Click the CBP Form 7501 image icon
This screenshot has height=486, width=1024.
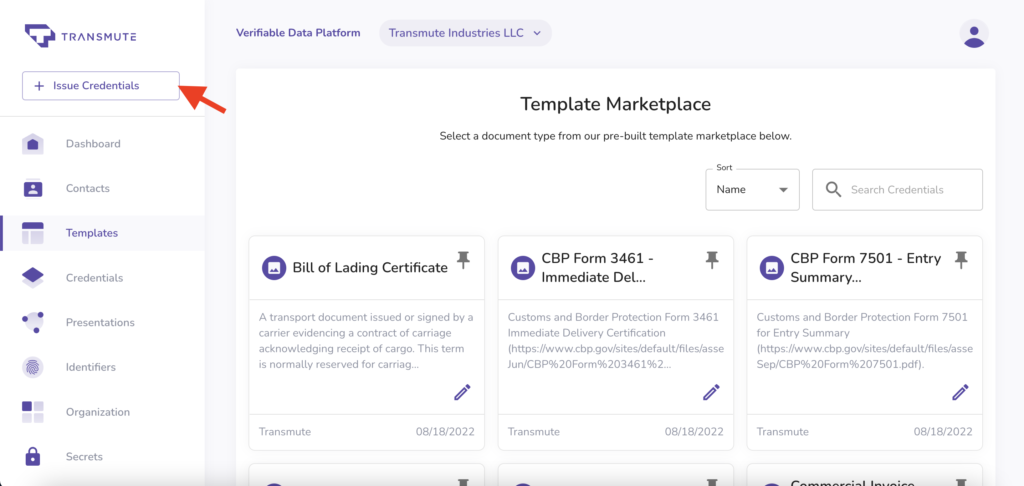point(772,268)
